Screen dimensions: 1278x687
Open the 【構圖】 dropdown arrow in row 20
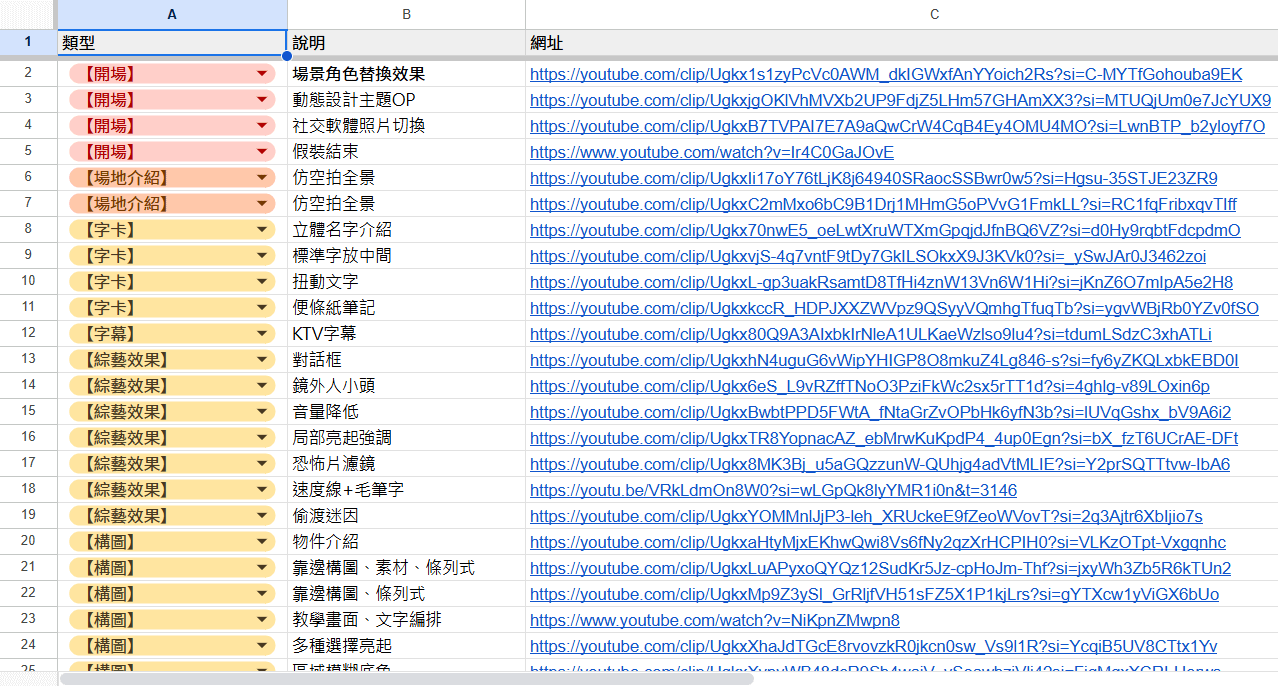(263, 542)
